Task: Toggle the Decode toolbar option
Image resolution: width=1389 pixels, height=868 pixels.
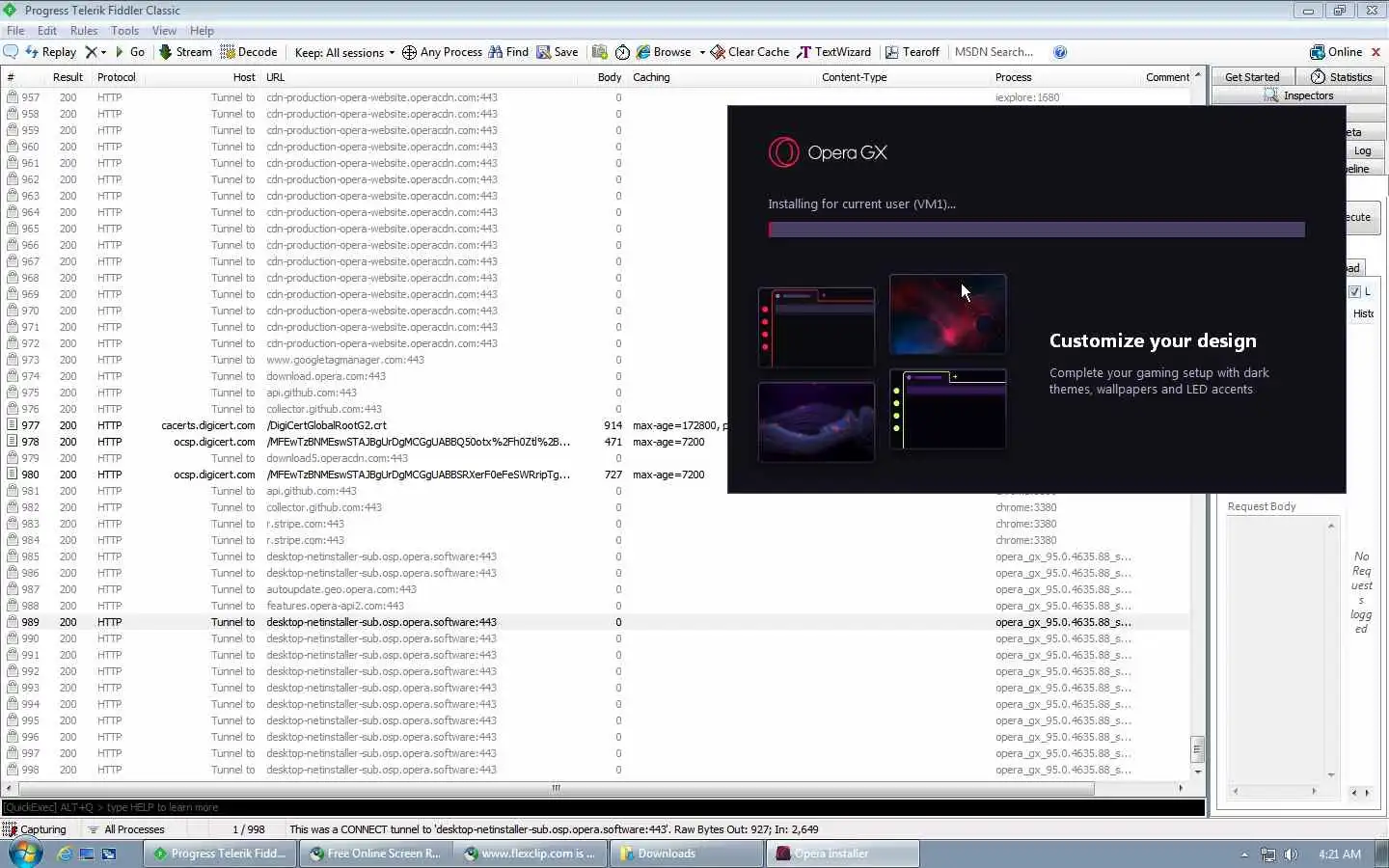Action: [x=249, y=52]
